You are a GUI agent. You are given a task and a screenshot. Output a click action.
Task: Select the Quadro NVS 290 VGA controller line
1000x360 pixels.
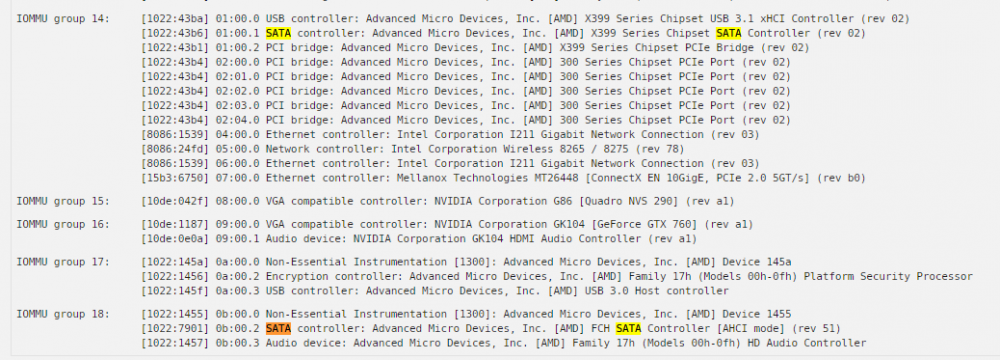pyautogui.click(x=438, y=202)
